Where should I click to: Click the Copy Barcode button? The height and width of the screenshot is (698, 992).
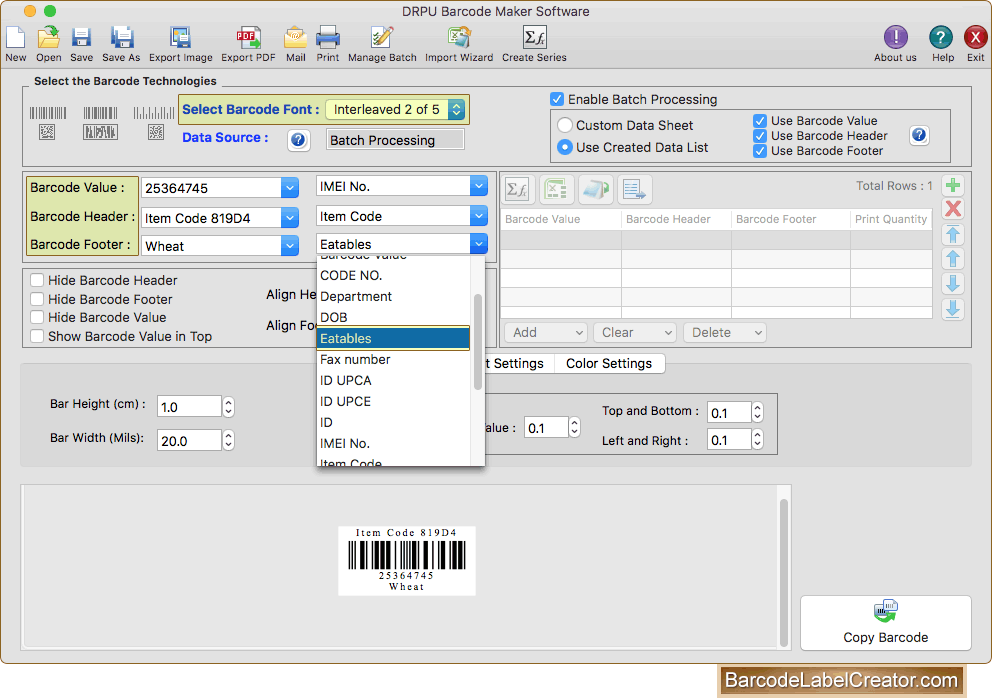pos(886,623)
